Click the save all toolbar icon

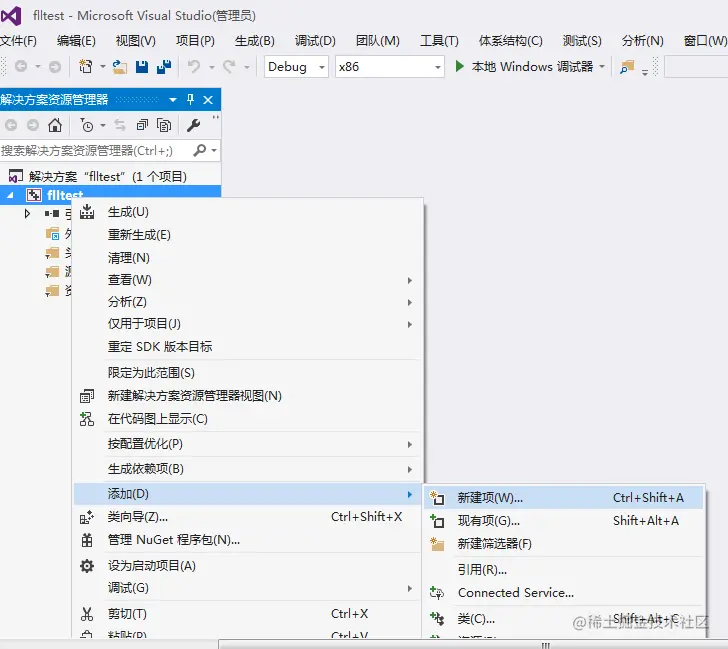163,67
